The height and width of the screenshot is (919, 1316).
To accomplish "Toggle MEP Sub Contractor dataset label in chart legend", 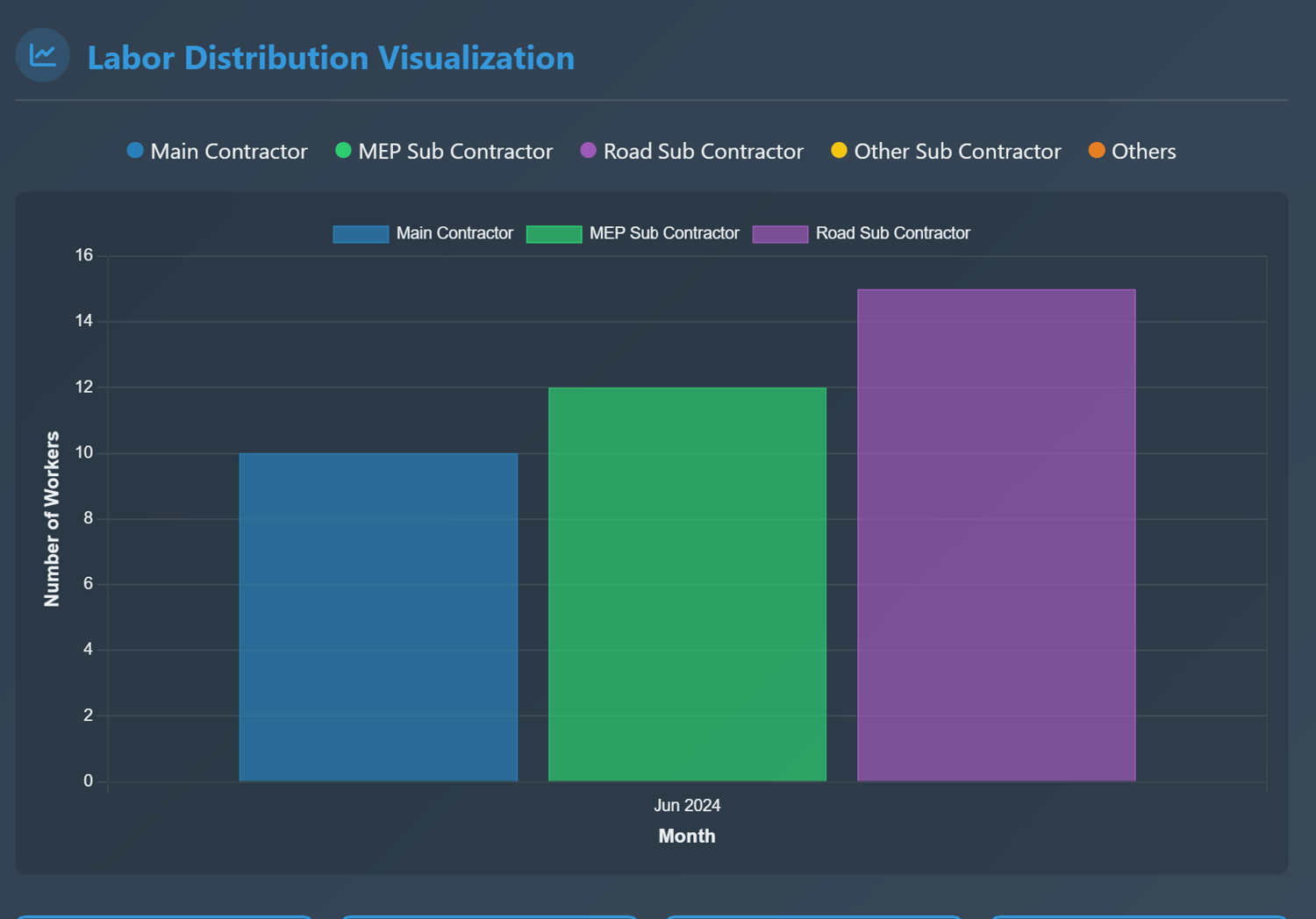I will (x=663, y=233).
